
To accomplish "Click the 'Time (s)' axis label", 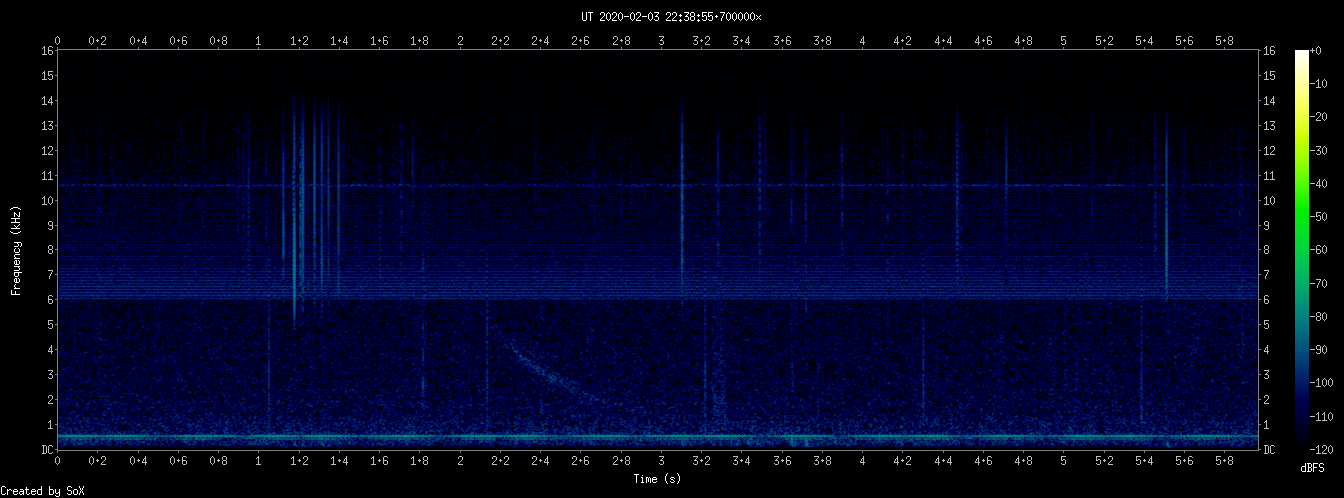I will [x=657, y=479].
